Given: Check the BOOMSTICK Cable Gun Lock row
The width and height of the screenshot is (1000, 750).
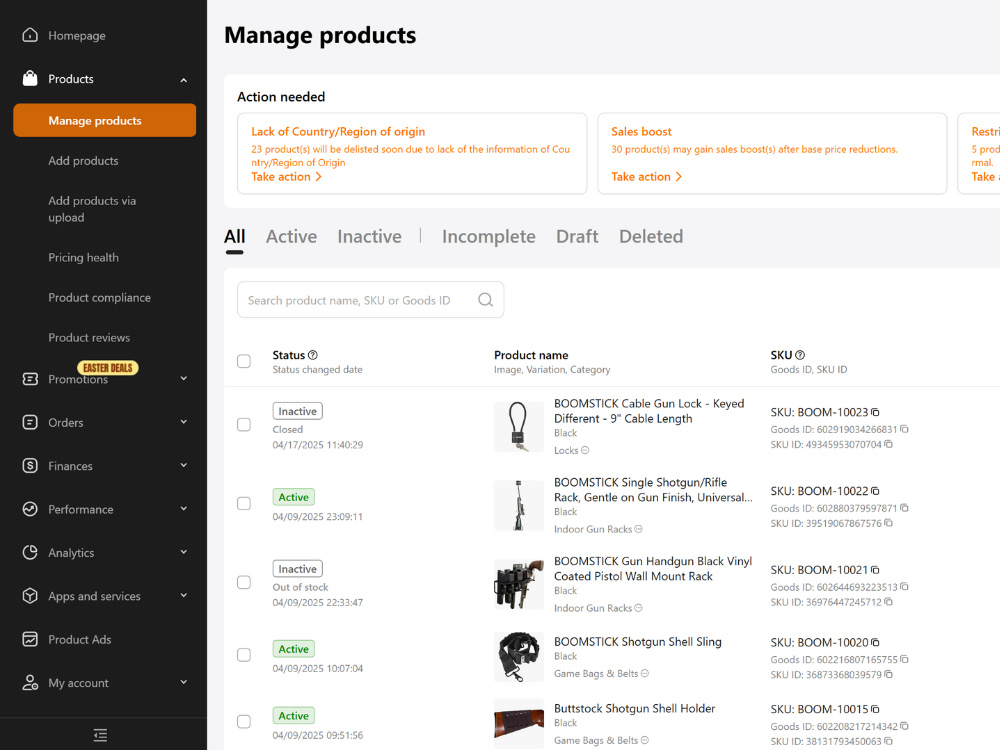Looking at the screenshot, I should (x=244, y=425).
